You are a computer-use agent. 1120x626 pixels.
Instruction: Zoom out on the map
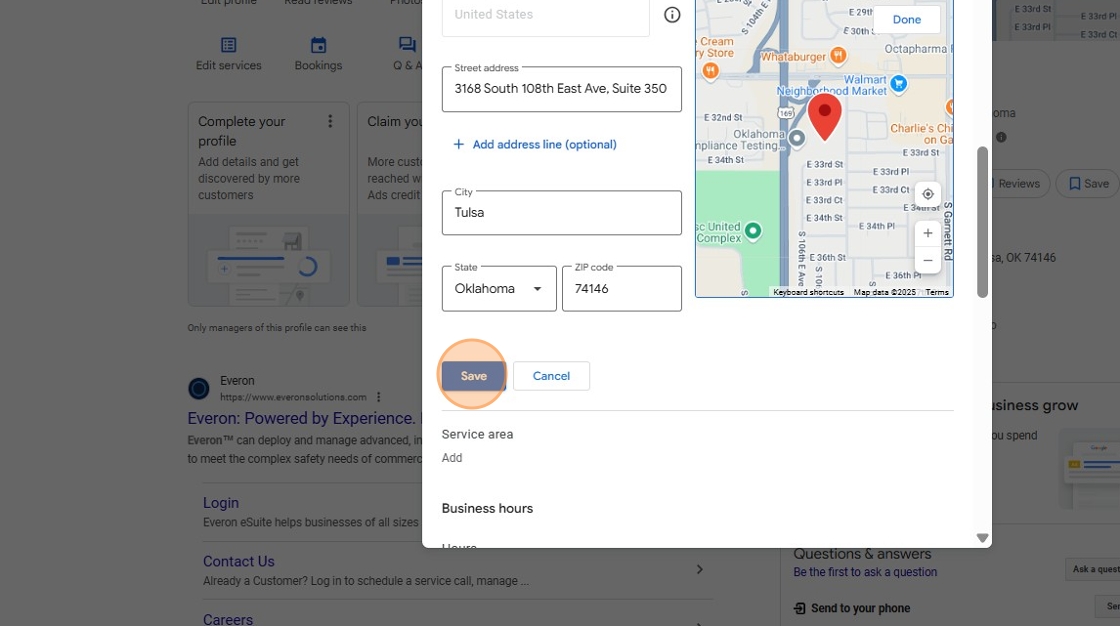click(x=927, y=260)
